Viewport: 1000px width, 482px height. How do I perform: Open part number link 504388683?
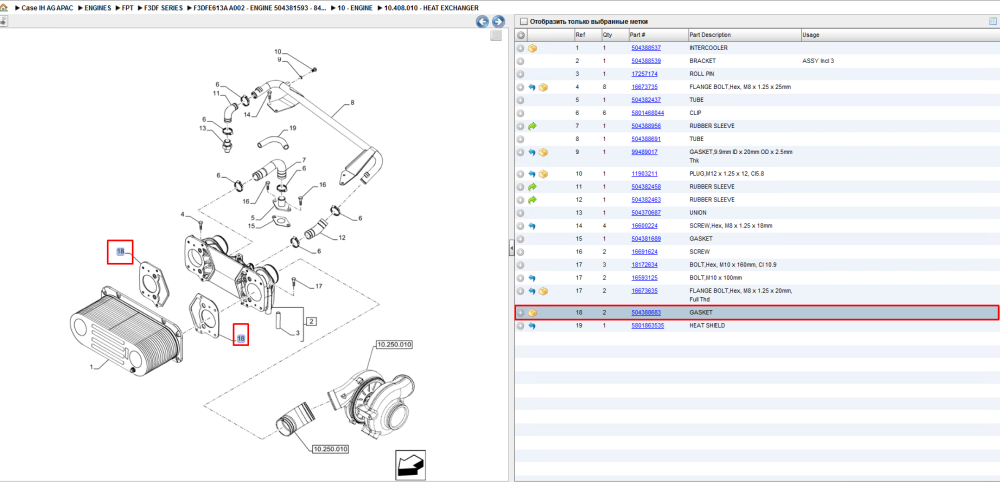(646, 313)
